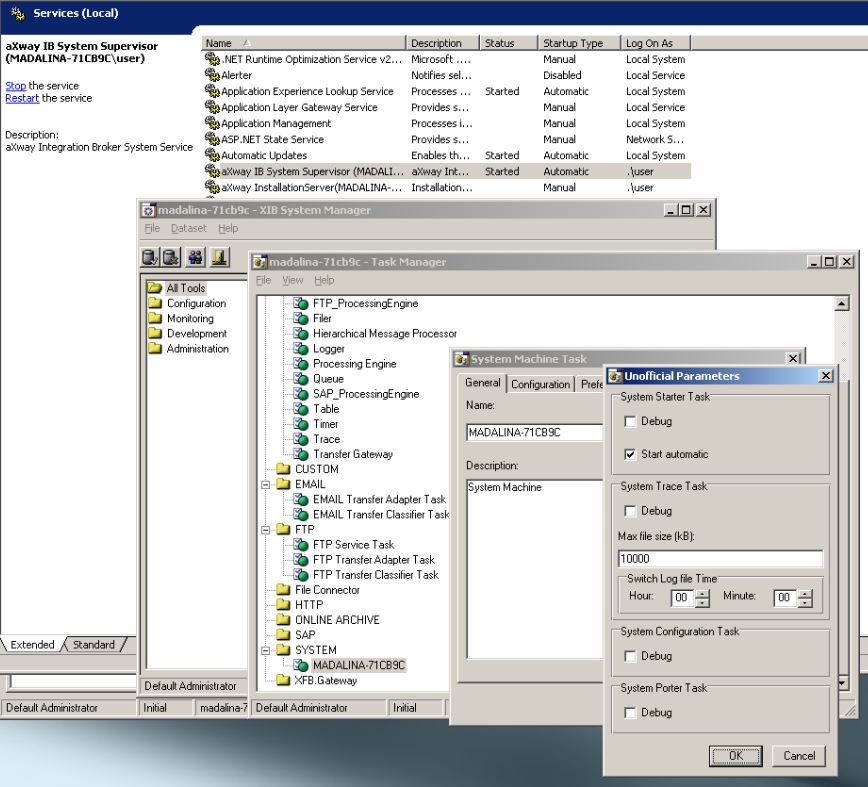Viewport: 868px width, 787px height.
Task: Select the aXway IB System Supervisor service icon
Action: (x=211, y=172)
